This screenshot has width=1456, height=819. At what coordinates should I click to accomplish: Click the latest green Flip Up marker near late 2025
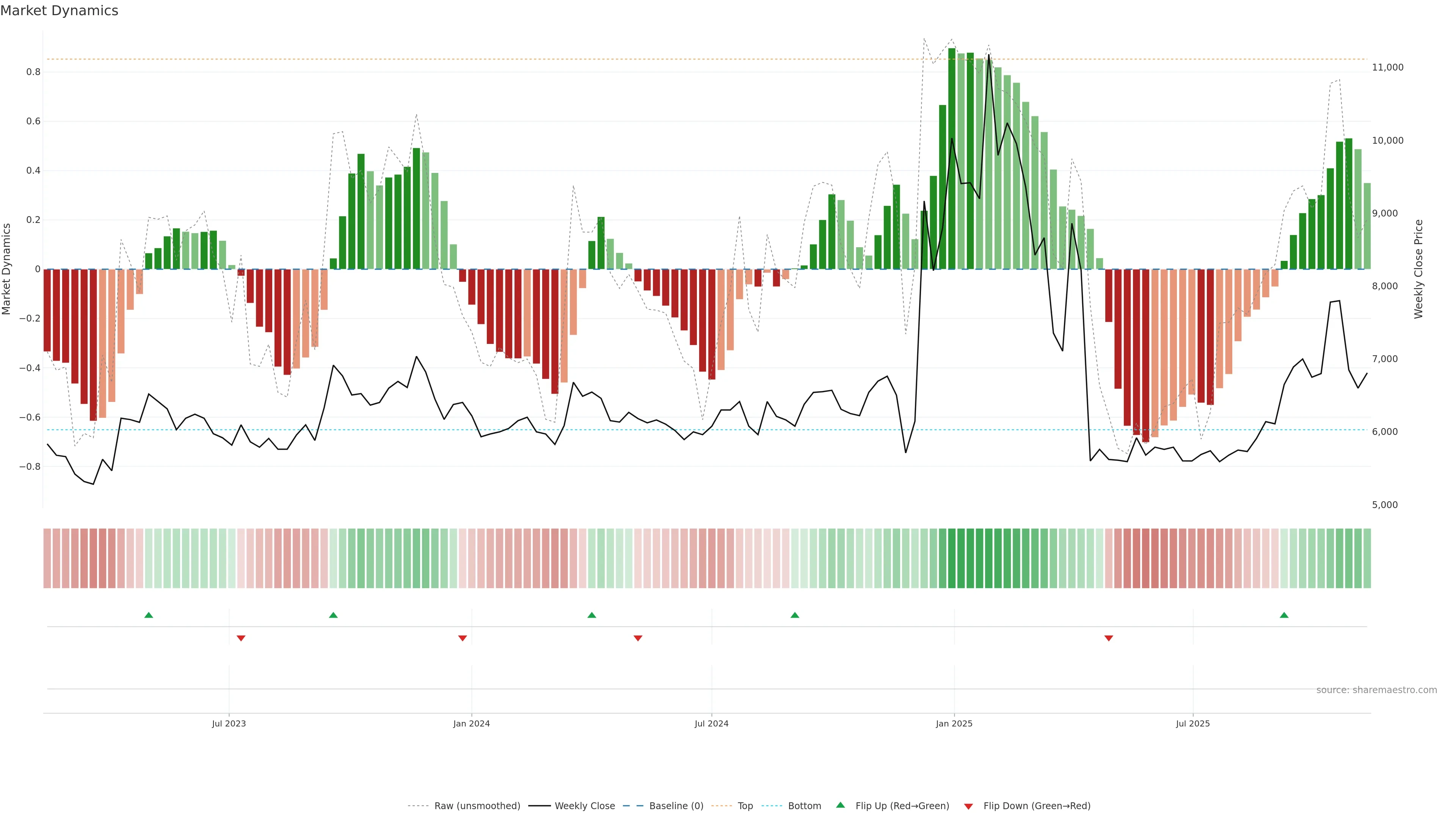click(x=1284, y=615)
